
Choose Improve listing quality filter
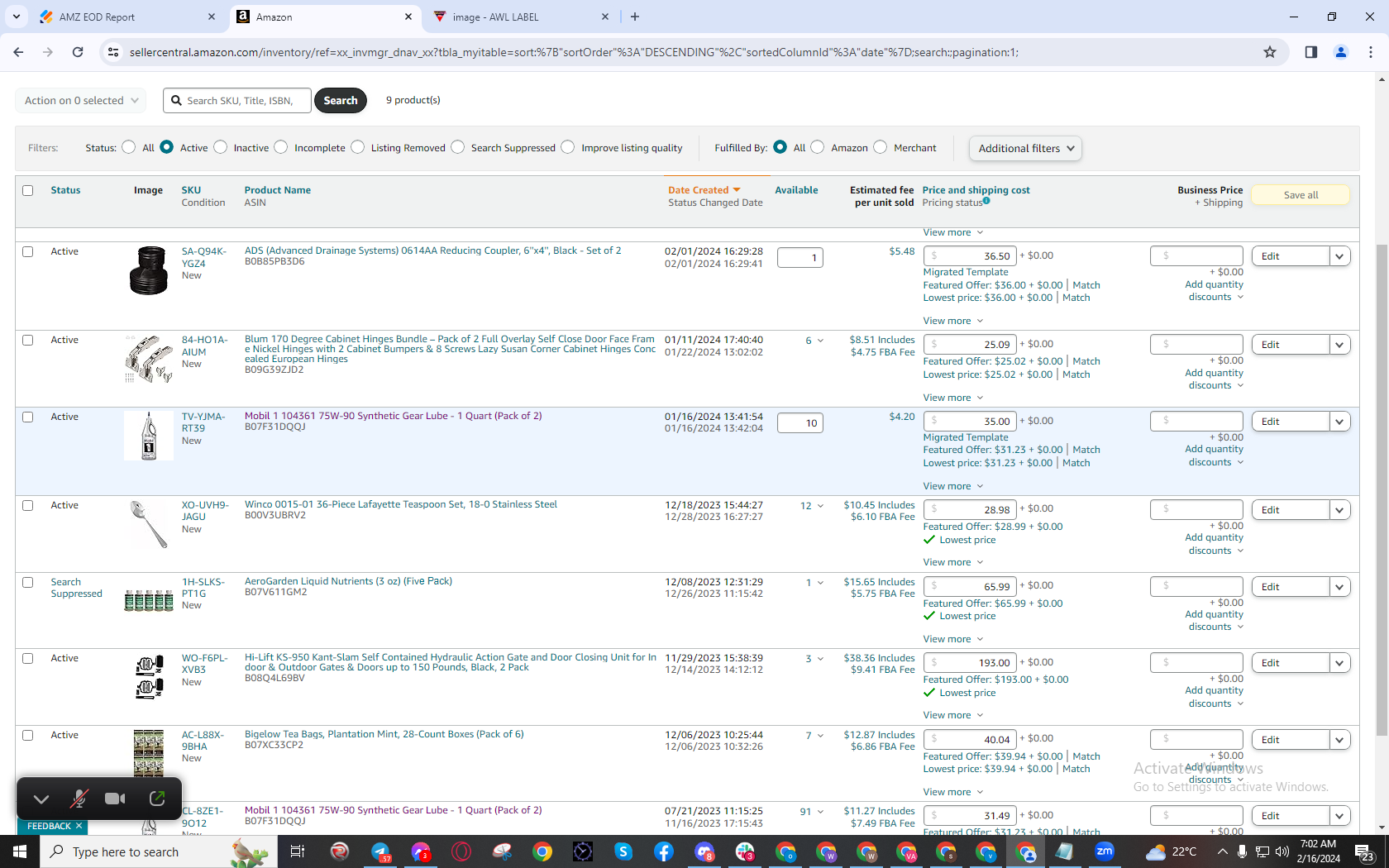567,147
